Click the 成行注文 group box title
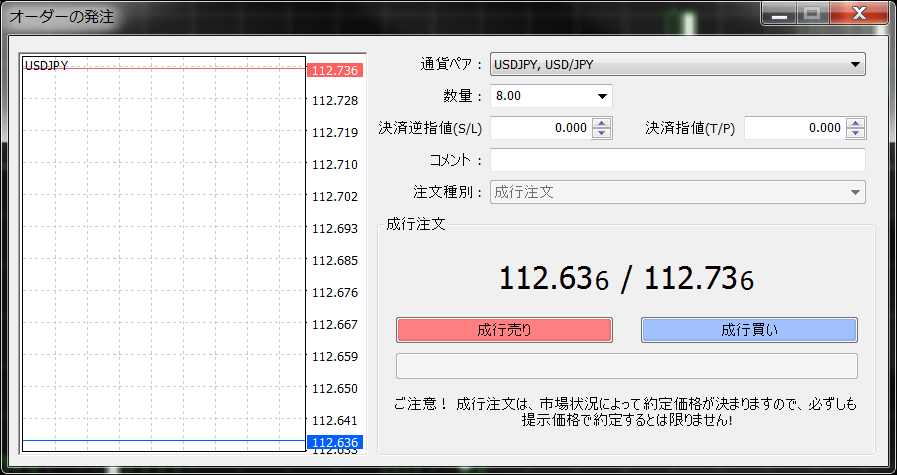Viewport: 897px width, 475px height. pyautogui.click(x=416, y=224)
